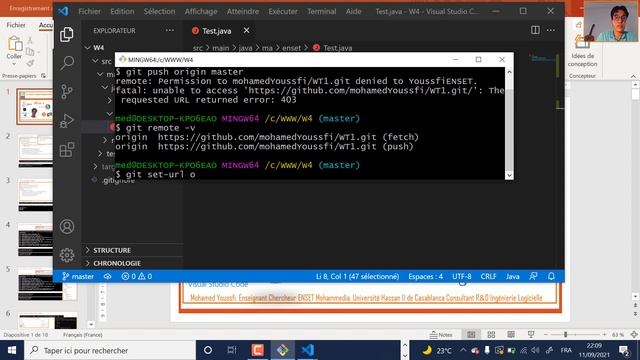Open Idées de conception in PowerPoint
Image resolution: width=640 pixels, height=360 pixels.
582,52
